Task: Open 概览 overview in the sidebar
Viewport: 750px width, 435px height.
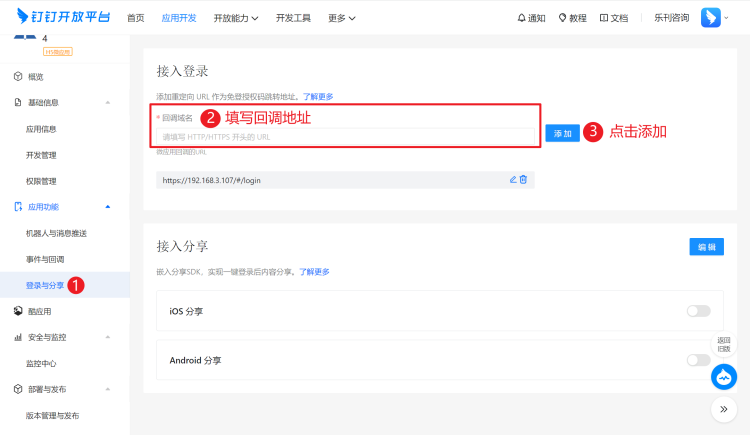Action: (x=35, y=76)
